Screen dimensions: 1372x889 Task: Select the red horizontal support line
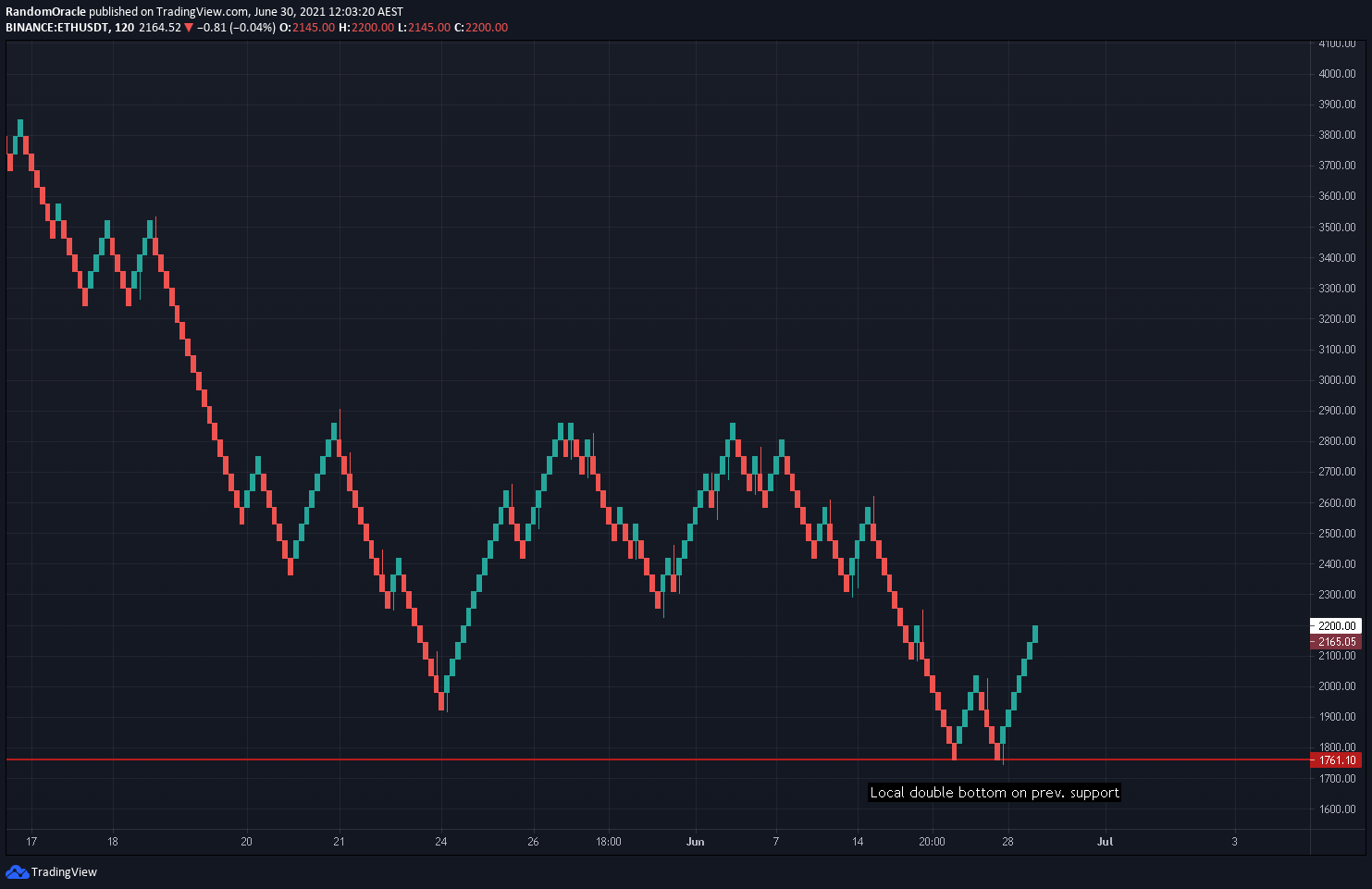(x=658, y=759)
